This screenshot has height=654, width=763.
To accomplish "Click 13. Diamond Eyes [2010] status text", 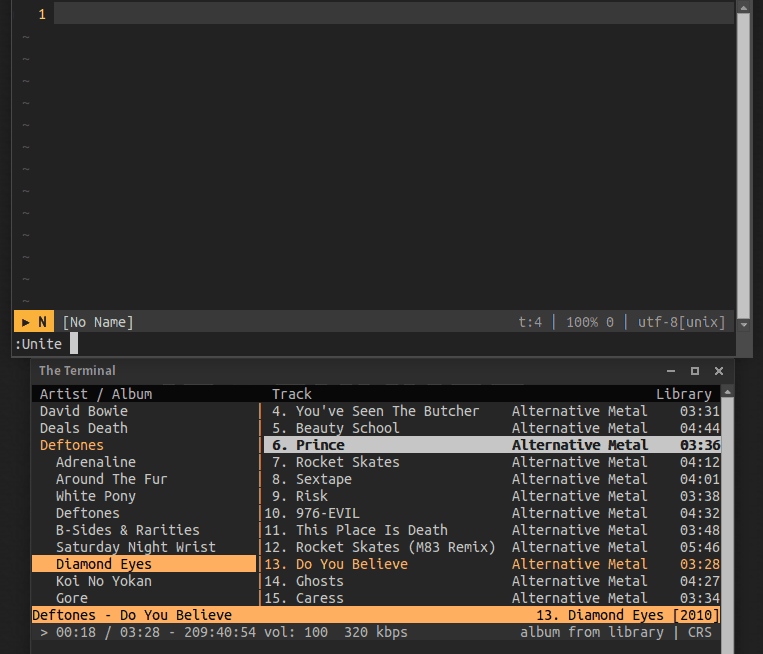I will [x=628, y=615].
